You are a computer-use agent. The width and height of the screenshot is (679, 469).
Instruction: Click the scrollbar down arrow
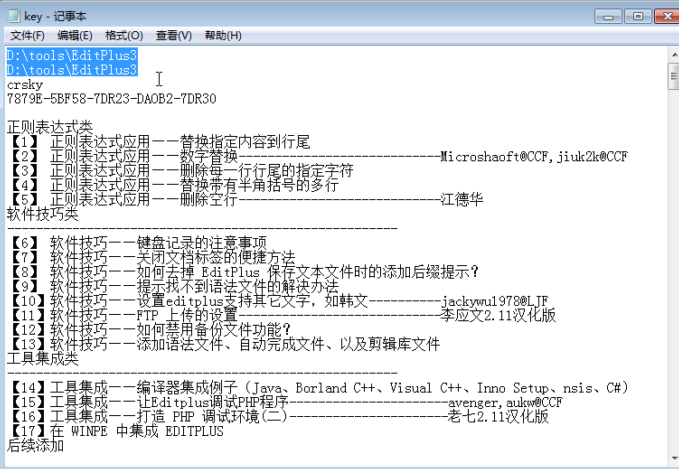click(x=674, y=458)
